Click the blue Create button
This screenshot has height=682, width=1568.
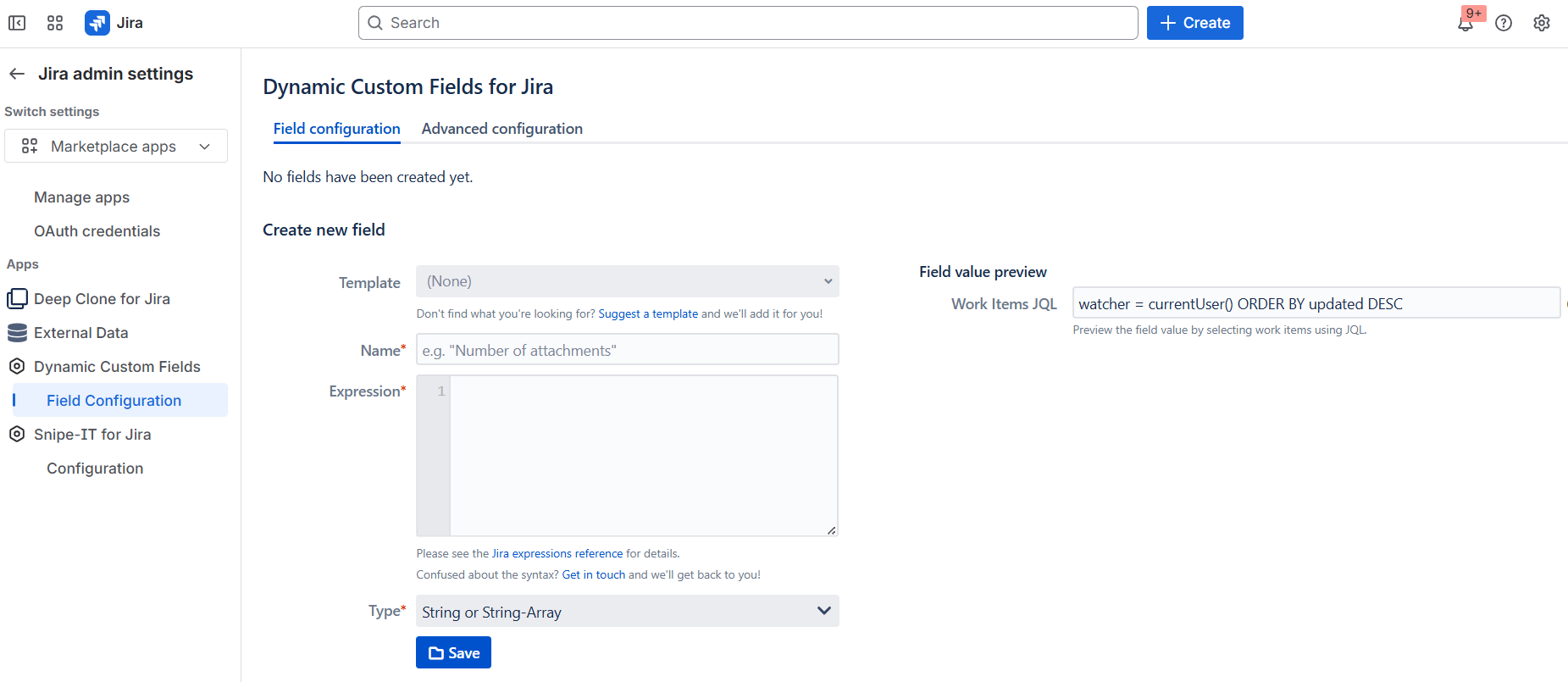(1194, 23)
